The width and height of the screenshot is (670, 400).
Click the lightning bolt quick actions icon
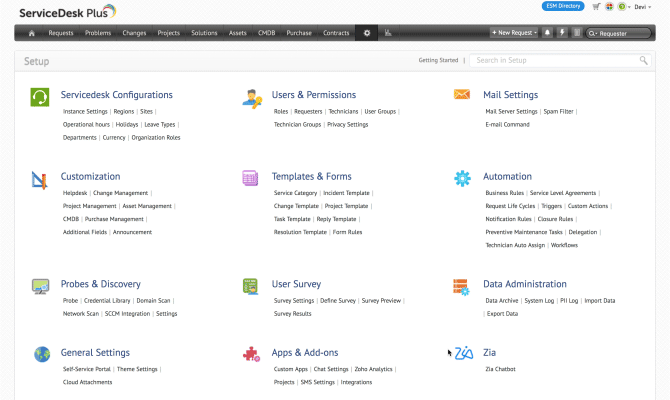coord(562,33)
